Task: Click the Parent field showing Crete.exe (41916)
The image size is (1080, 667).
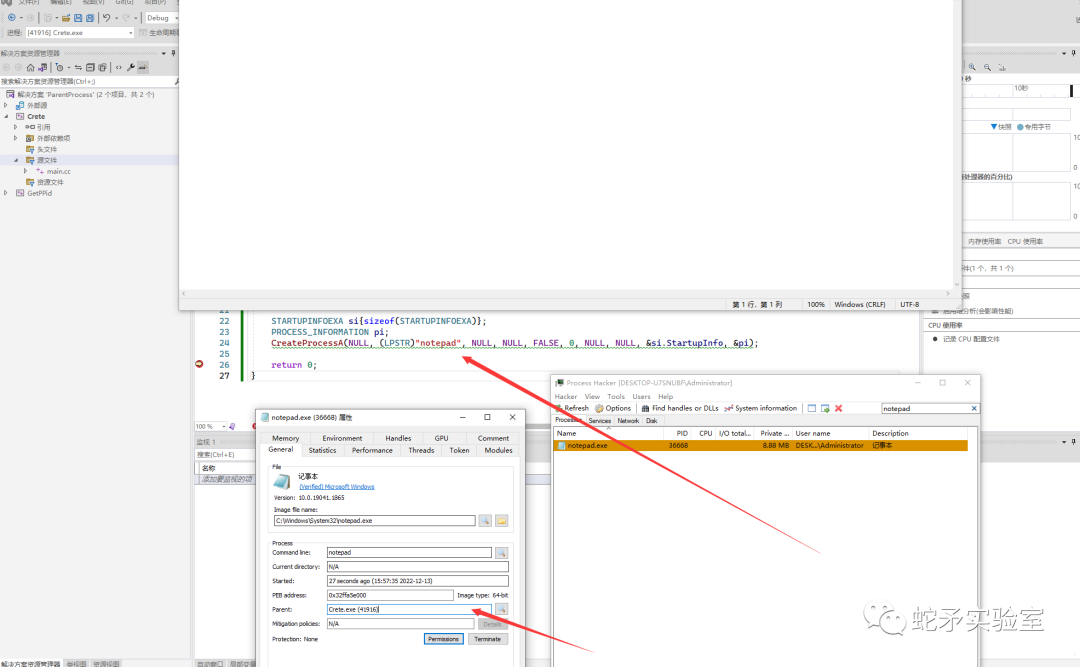Action: pyautogui.click(x=409, y=609)
